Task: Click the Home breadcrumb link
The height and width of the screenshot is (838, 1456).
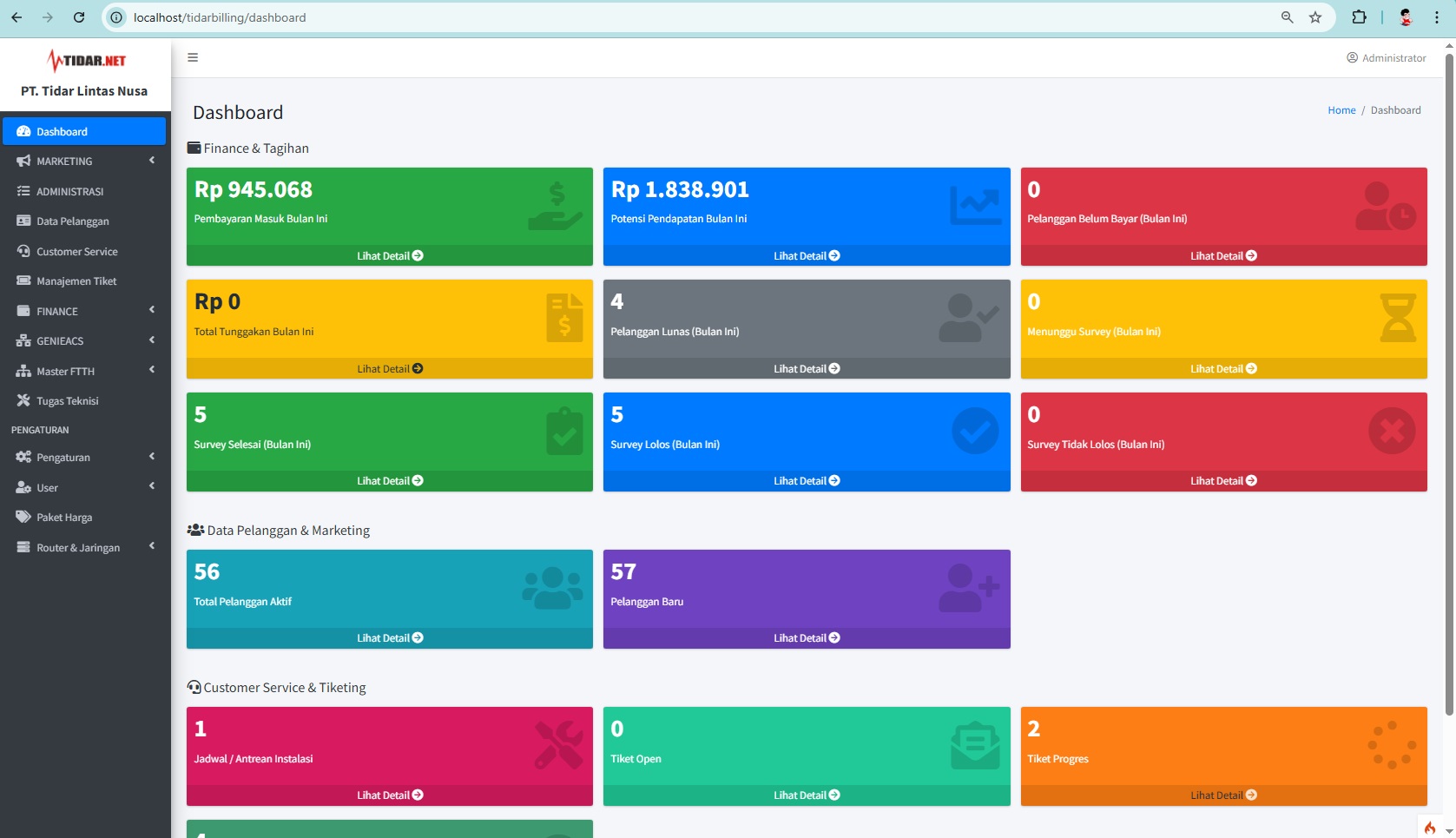Action: pos(1341,110)
